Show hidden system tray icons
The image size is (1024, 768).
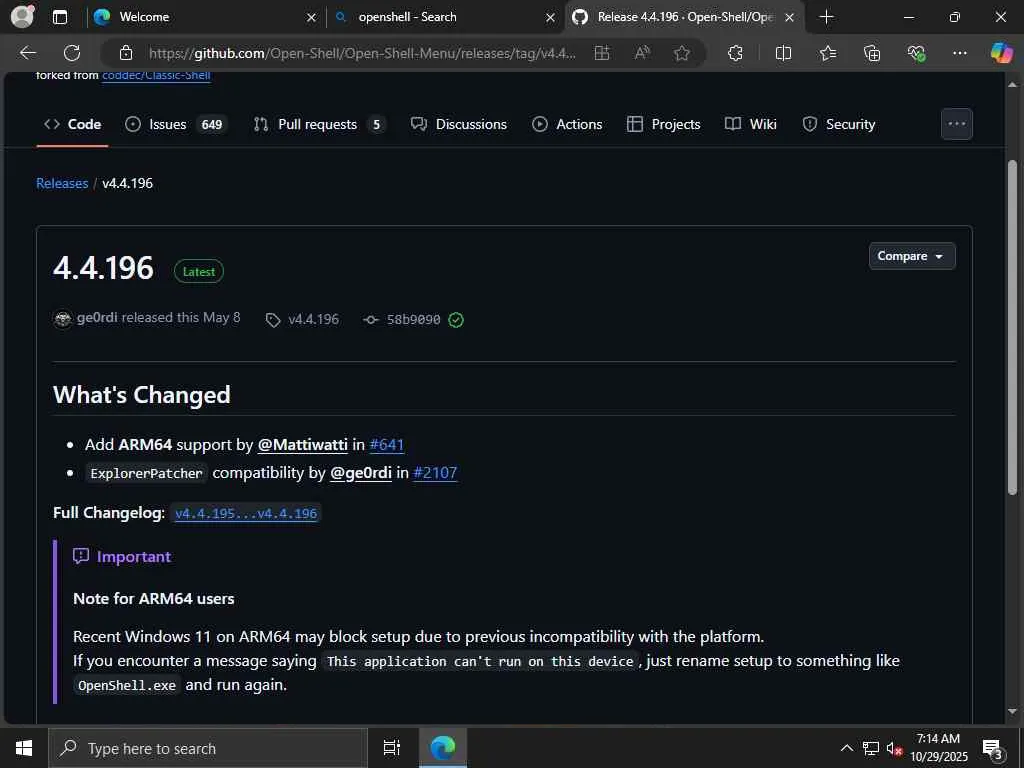click(846, 748)
